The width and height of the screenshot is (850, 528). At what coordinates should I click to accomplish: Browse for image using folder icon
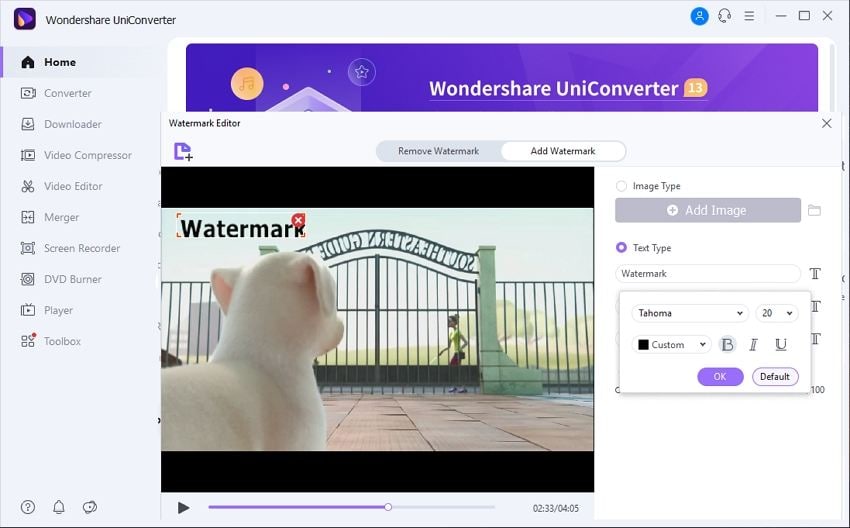point(814,210)
